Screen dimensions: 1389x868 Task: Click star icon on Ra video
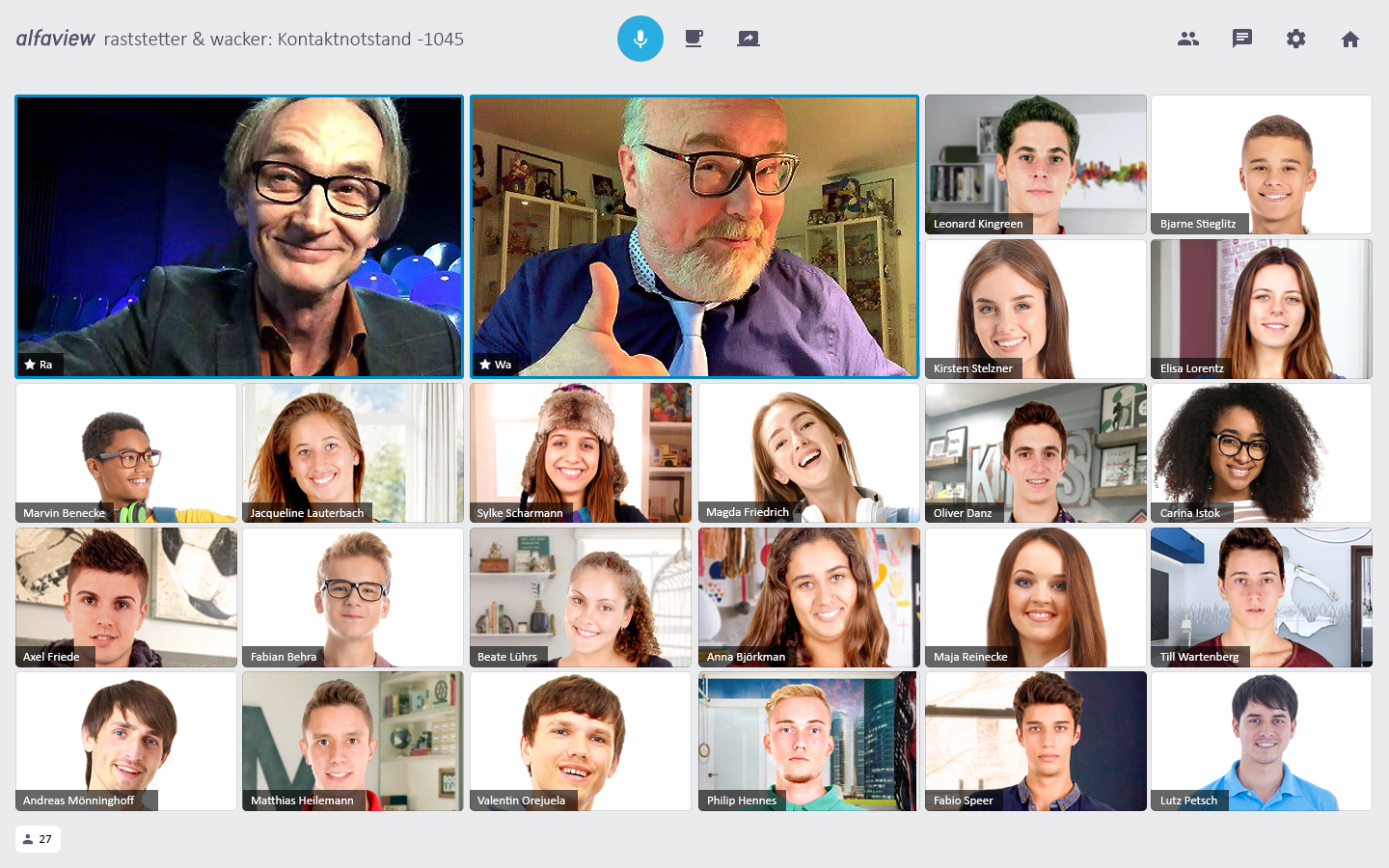pos(30,365)
